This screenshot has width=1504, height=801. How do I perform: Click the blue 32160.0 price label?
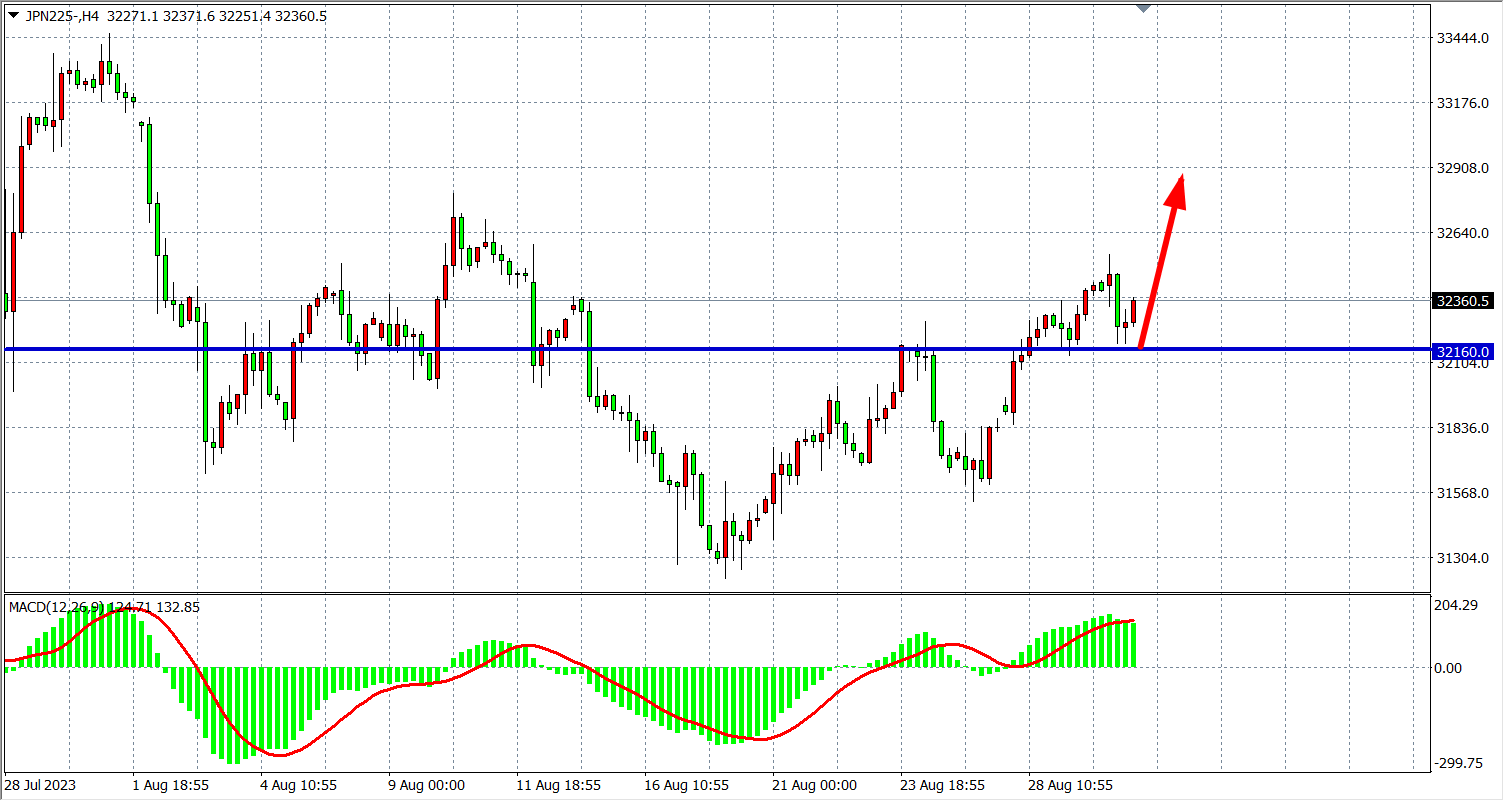pos(1463,352)
